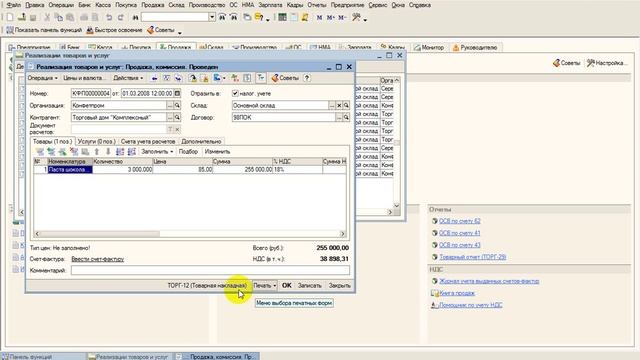Click magnifier icon next to Контрагент field
The height and width of the screenshot is (360, 640).
(x=177, y=117)
